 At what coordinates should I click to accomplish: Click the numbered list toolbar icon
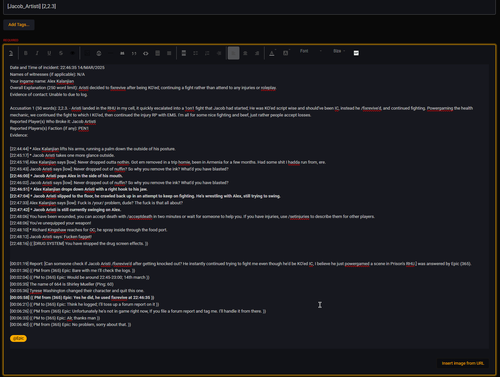pyautogui.click(x=207, y=53)
